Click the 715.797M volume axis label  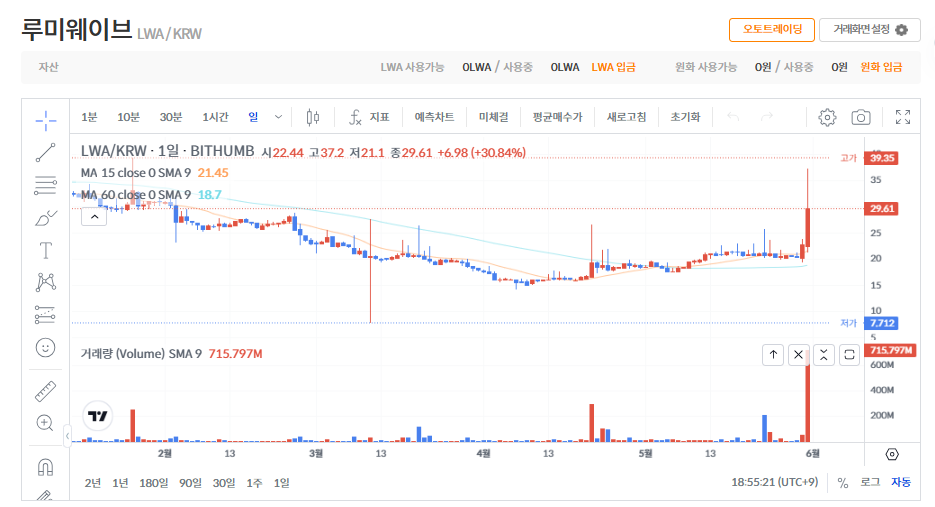[x=891, y=350]
